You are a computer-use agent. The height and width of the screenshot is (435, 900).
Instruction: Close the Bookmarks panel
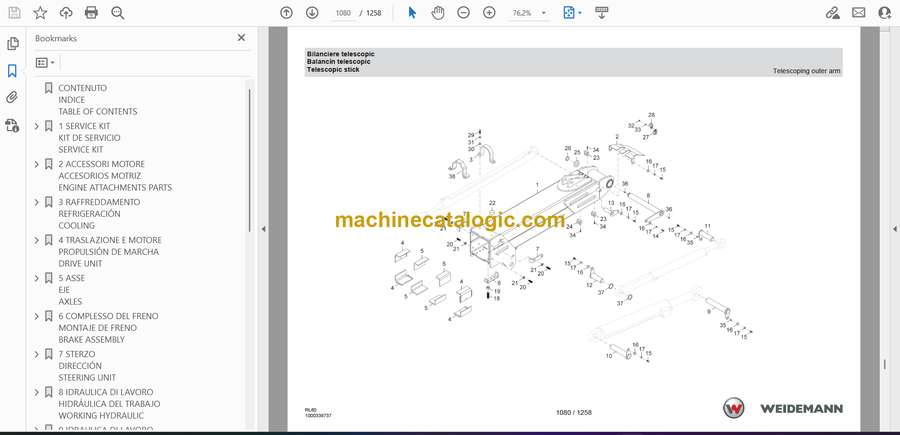(241, 37)
